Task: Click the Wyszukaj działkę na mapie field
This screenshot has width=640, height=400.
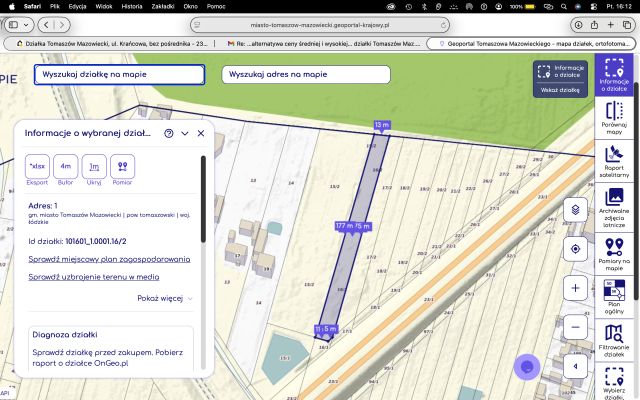Action: click(119, 75)
